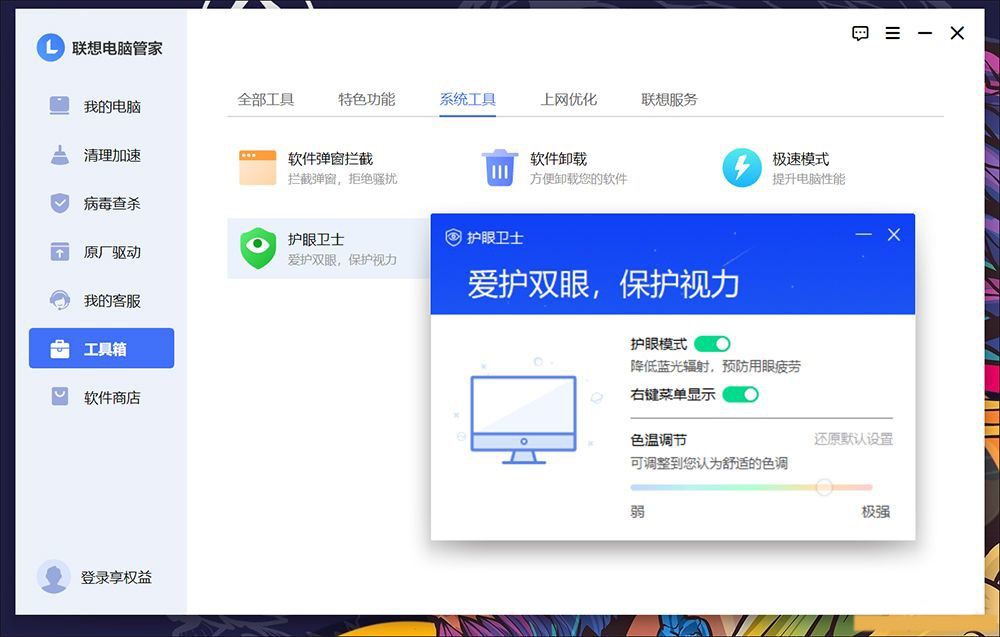Image resolution: width=1000 pixels, height=637 pixels.
Task: Click 还原默认设置 link
Action: click(853, 439)
